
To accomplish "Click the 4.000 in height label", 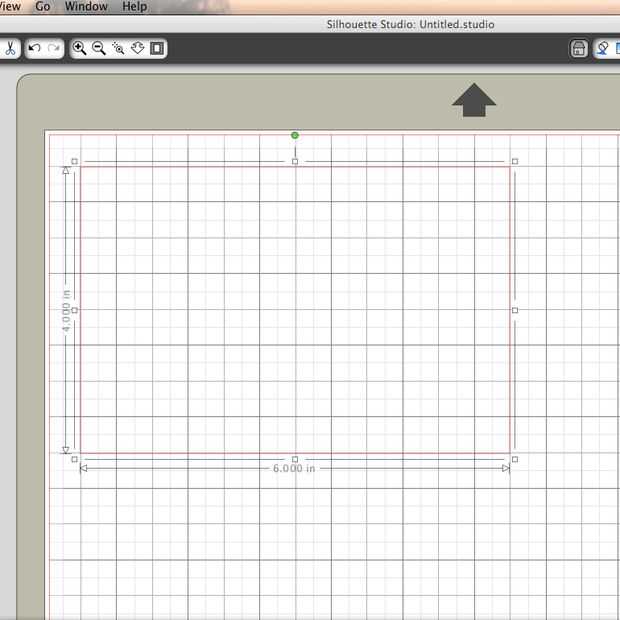I will (x=66, y=311).
